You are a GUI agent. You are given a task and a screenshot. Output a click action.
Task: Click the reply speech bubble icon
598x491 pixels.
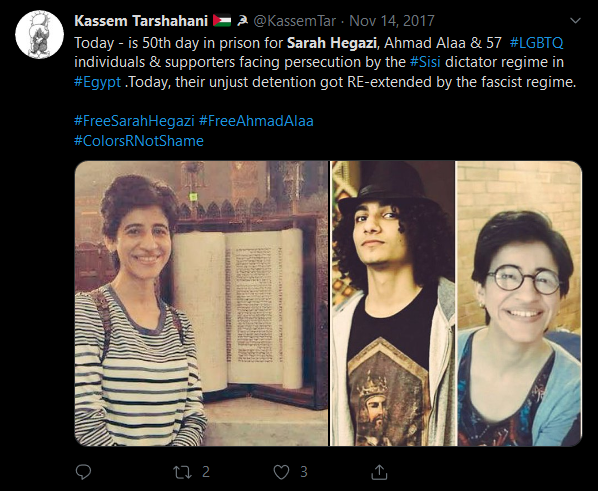tap(83, 472)
